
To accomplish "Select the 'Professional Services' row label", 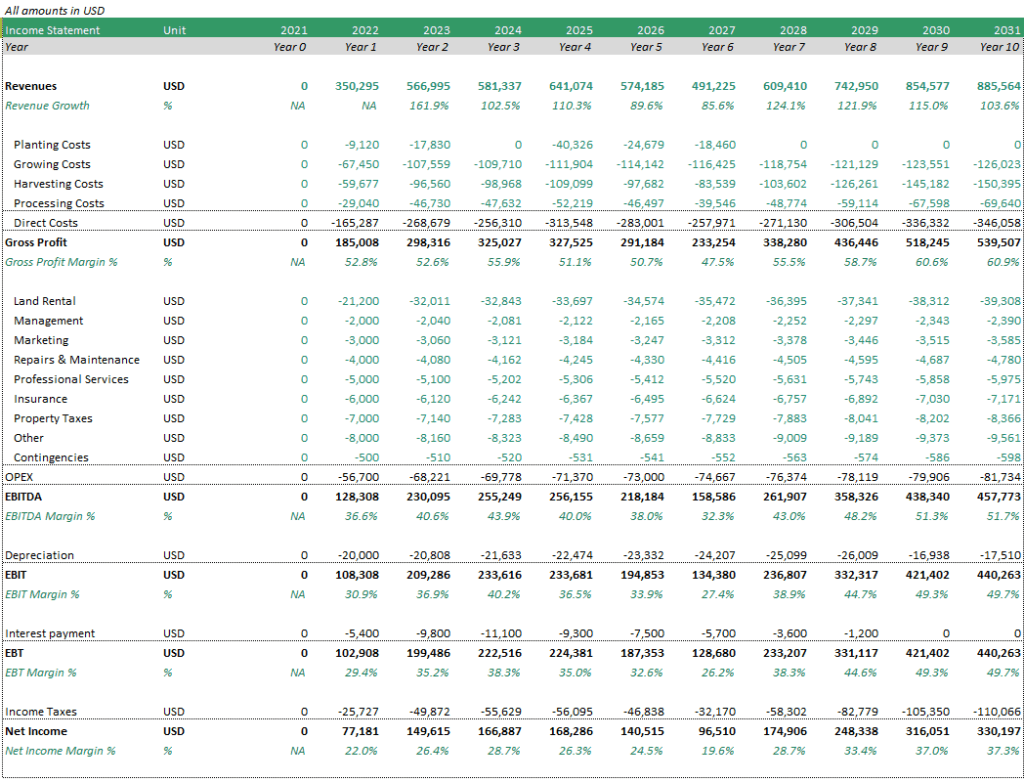I will tap(71, 380).
